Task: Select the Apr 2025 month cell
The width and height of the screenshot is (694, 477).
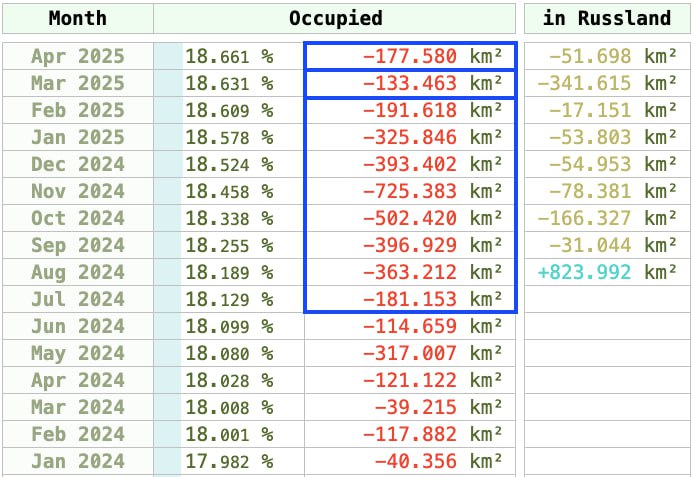Action: (x=78, y=56)
